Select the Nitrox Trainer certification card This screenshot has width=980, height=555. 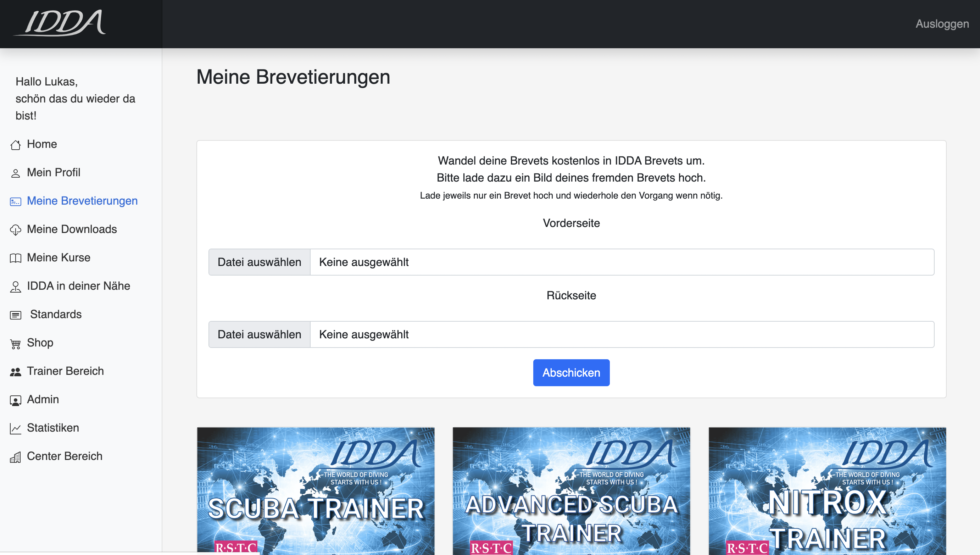tap(827, 491)
